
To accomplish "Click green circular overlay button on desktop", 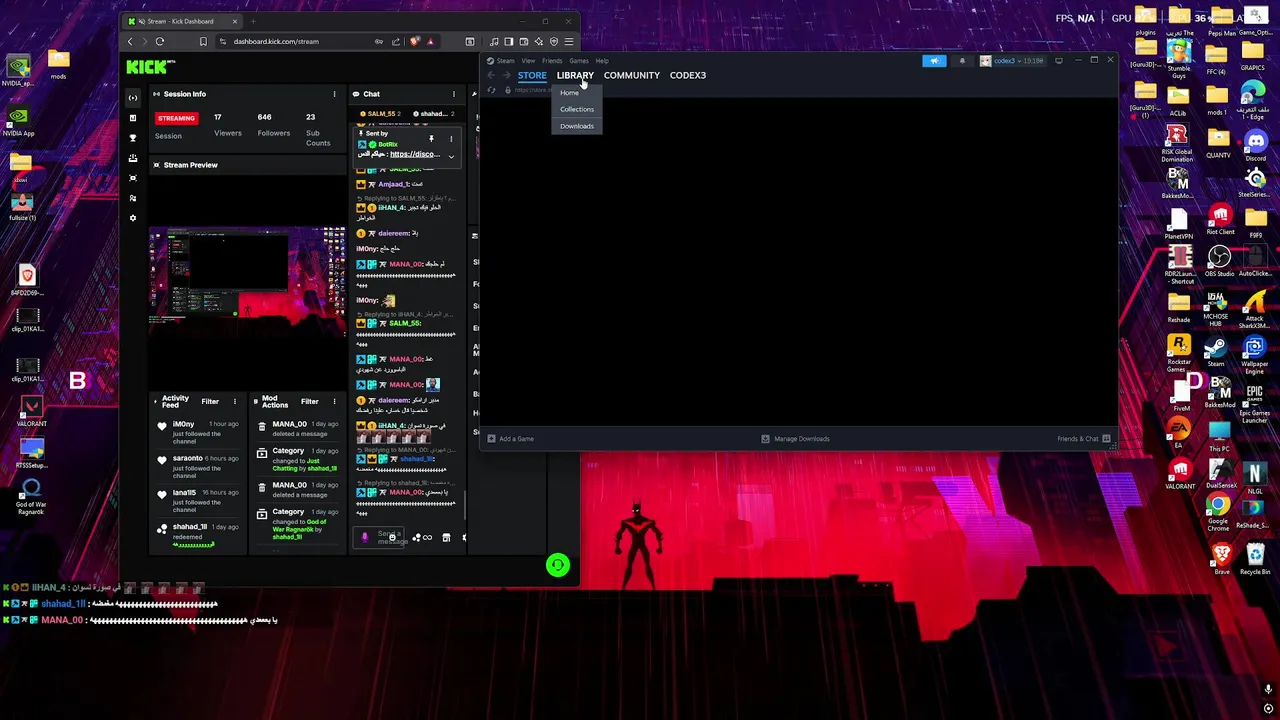I will 558,566.
